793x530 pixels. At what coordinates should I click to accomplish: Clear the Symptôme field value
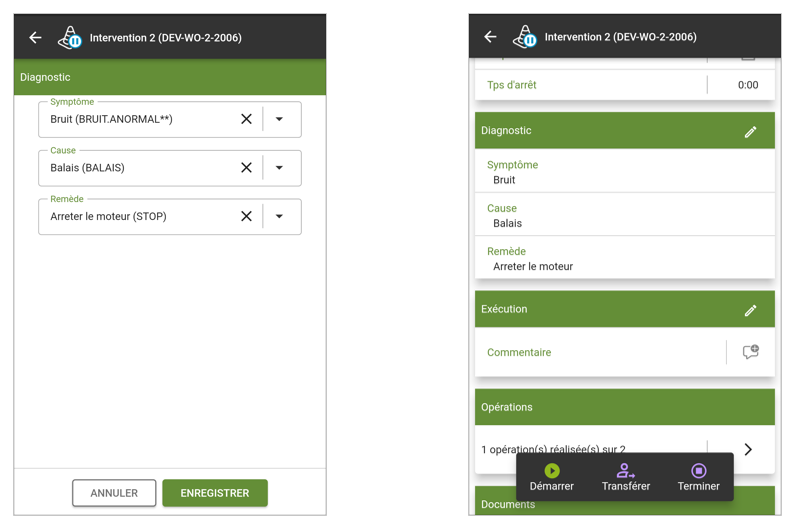coord(246,119)
